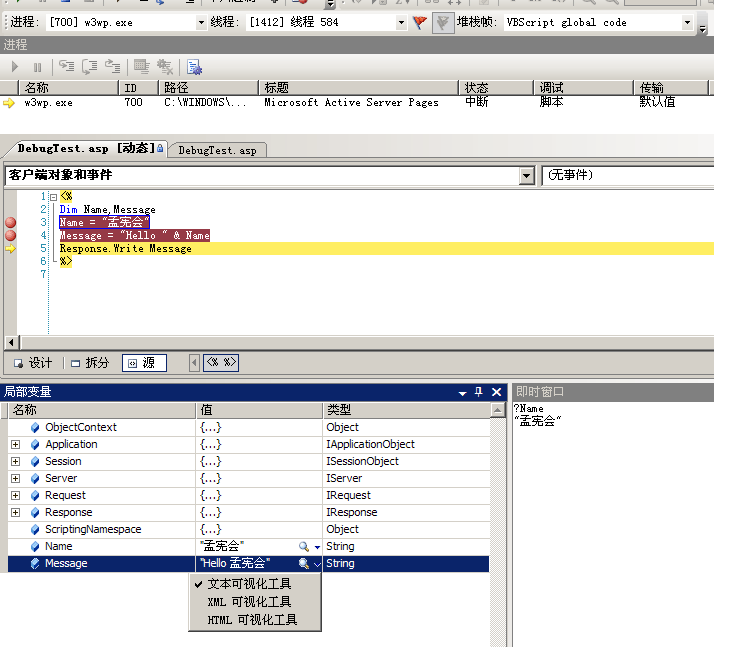Screen dimensions: 734x647
Task: Close the Locals variables panel
Action: (x=496, y=392)
